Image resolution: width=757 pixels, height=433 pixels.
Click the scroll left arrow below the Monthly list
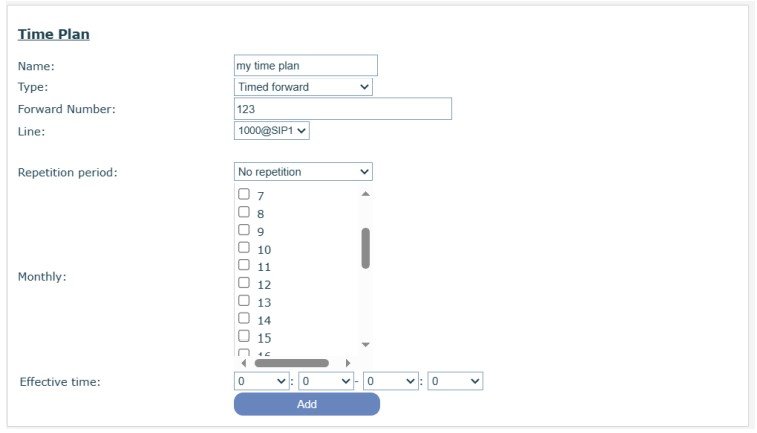pyautogui.click(x=243, y=363)
